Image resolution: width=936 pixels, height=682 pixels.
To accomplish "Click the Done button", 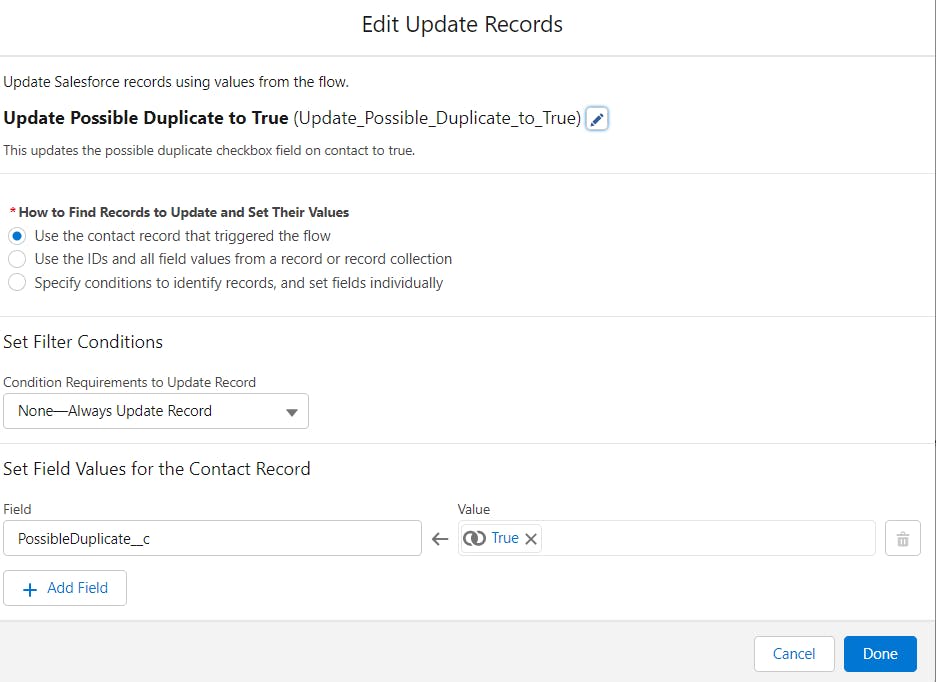I will click(x=880, y=654).
